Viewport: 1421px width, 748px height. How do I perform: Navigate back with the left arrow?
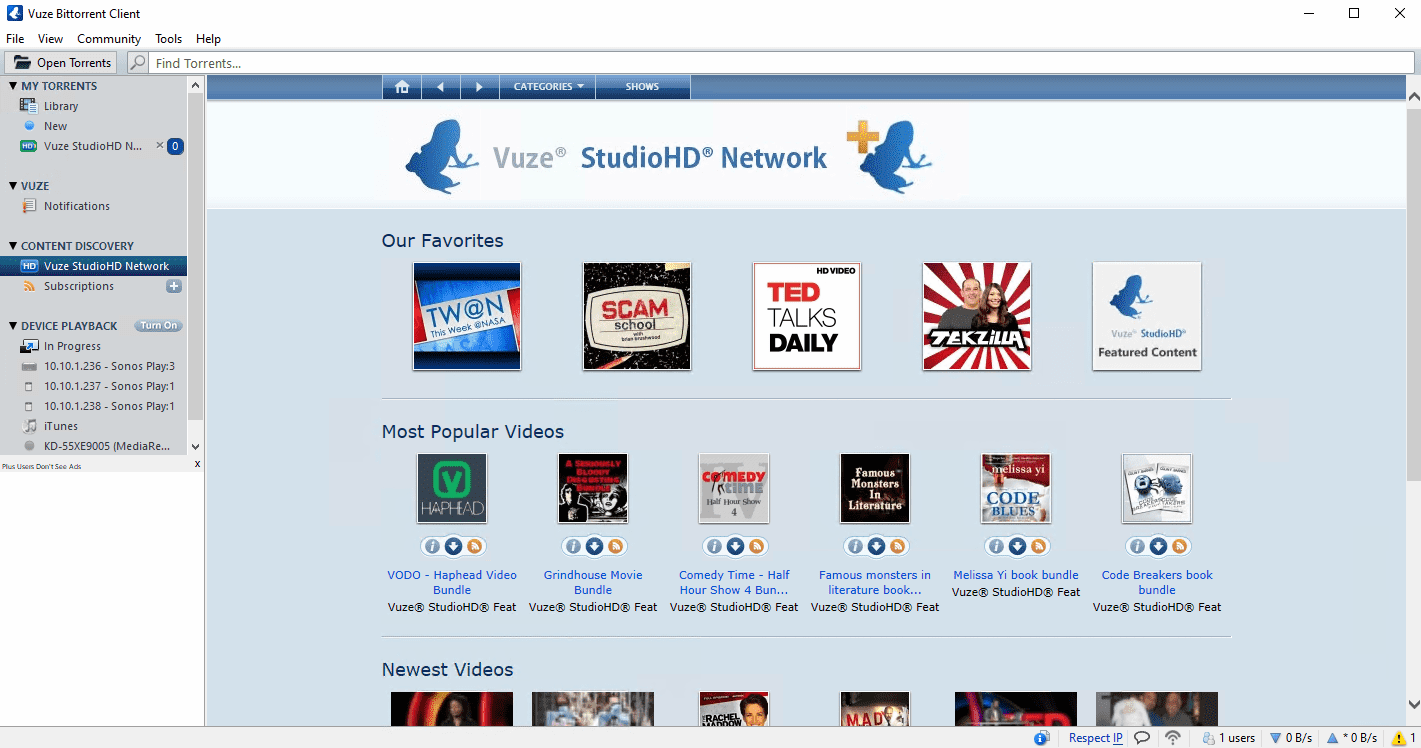(x=440, y=87)
